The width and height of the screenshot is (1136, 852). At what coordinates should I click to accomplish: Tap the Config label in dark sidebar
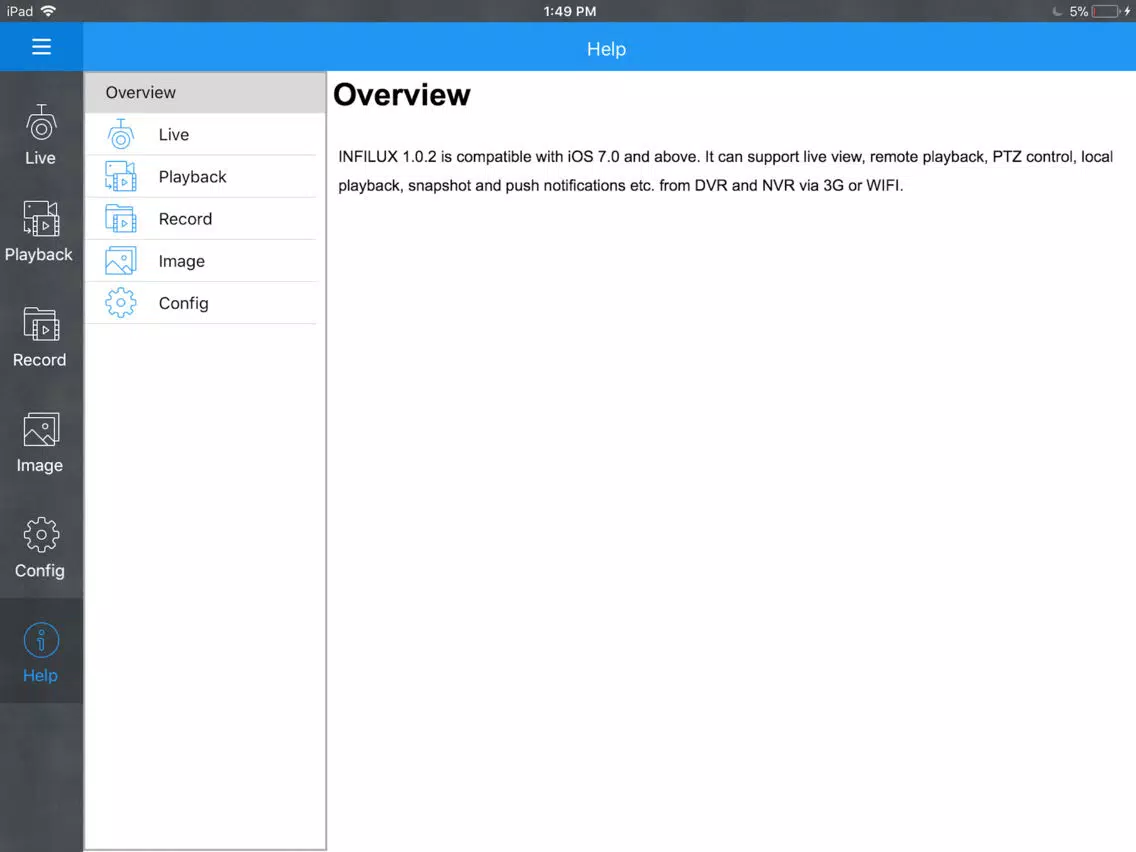(x=40, y=571)
